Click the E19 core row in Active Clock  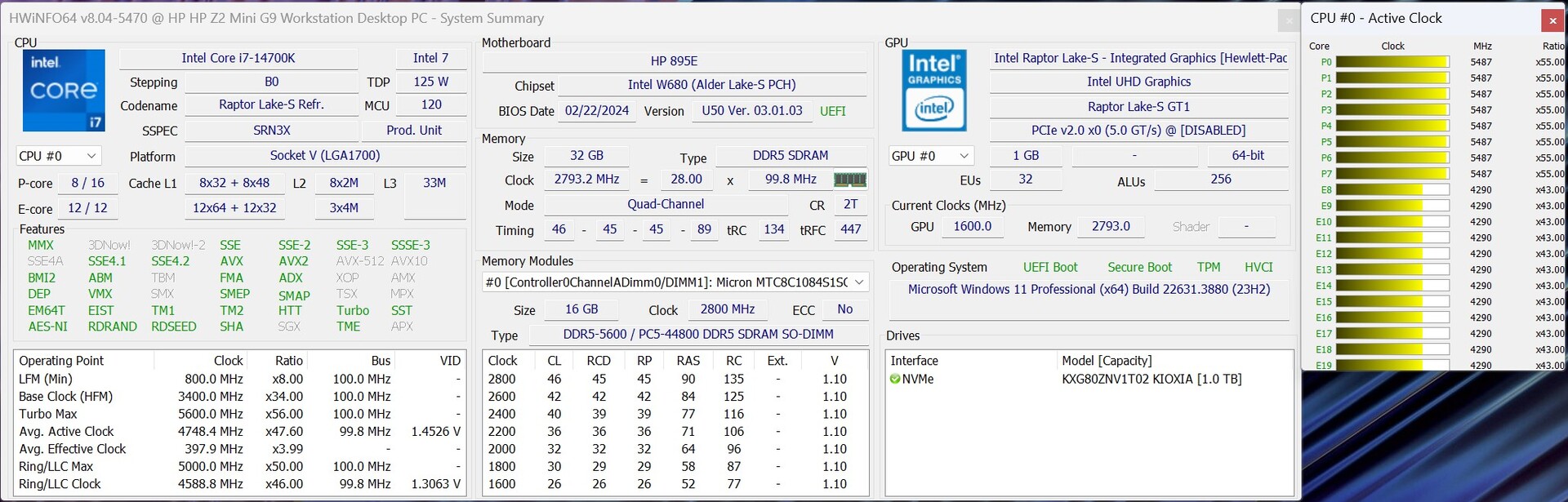1437,365
